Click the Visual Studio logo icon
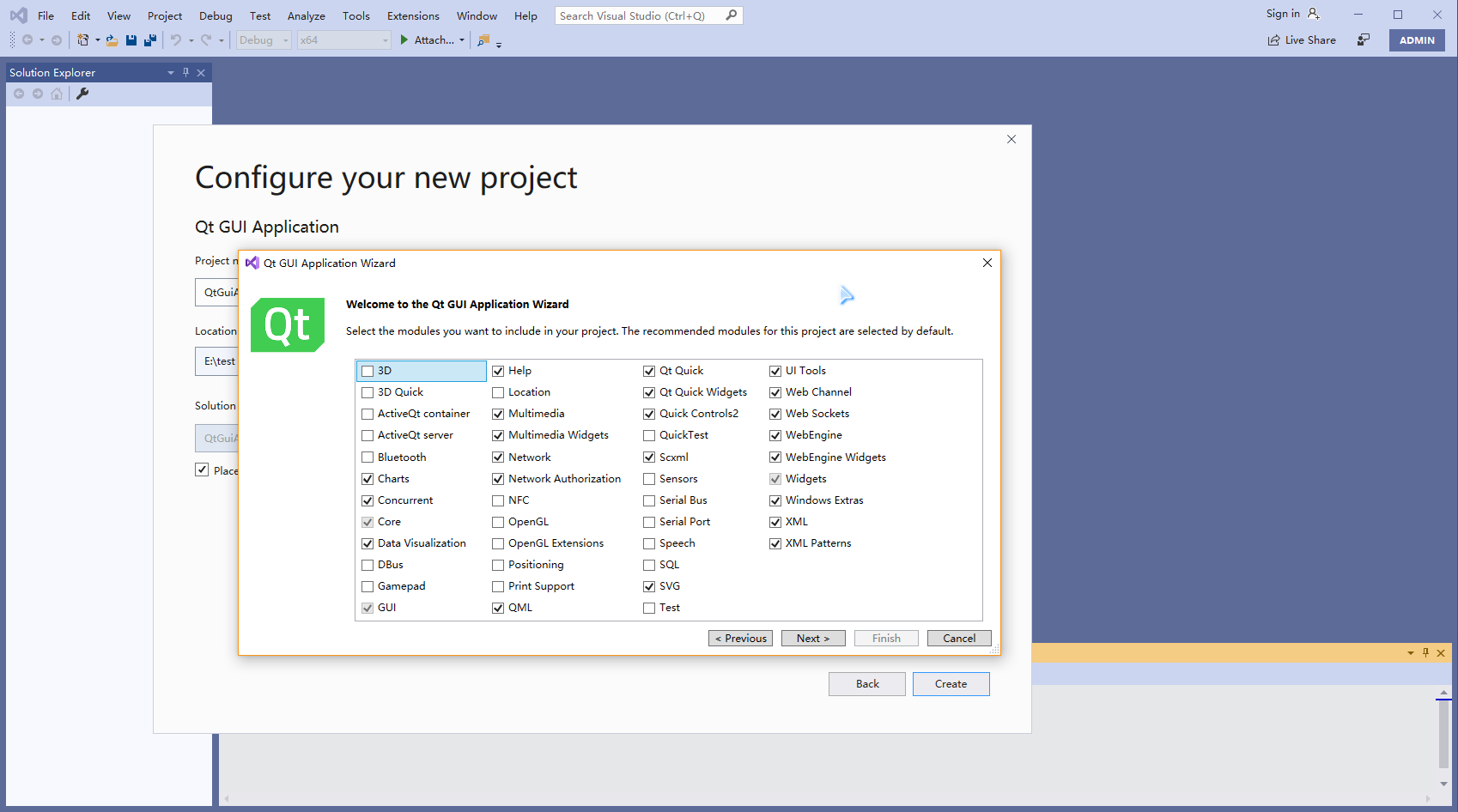 tap(18, 15)
